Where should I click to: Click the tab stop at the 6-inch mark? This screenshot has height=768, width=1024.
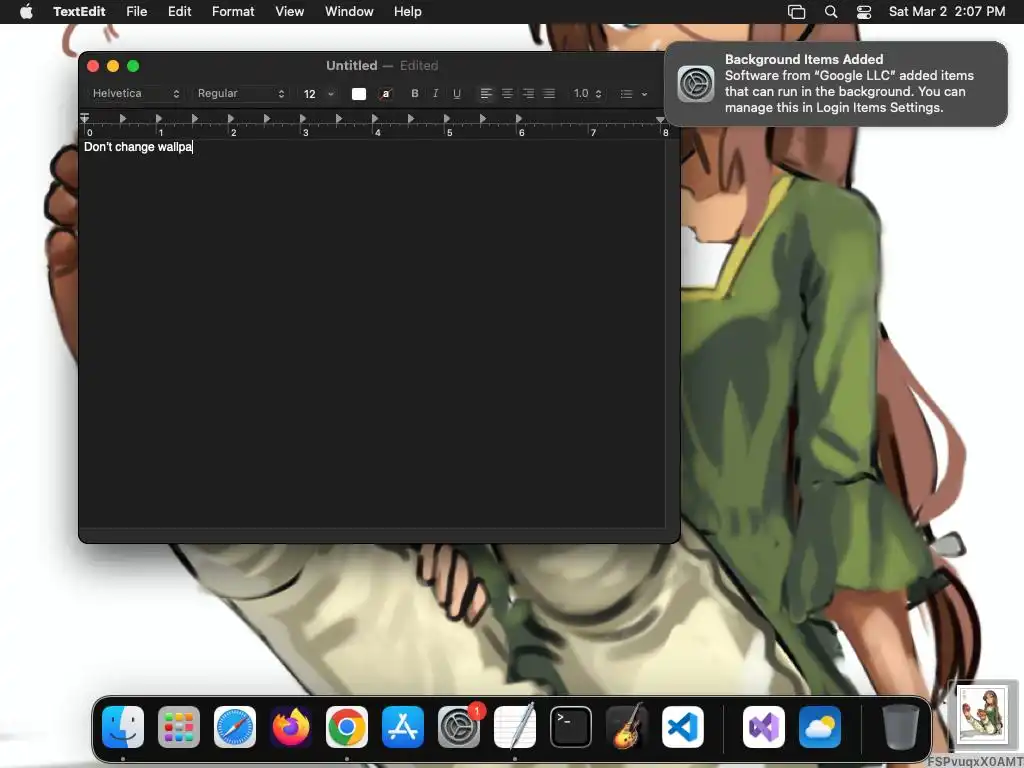point(519,119)
